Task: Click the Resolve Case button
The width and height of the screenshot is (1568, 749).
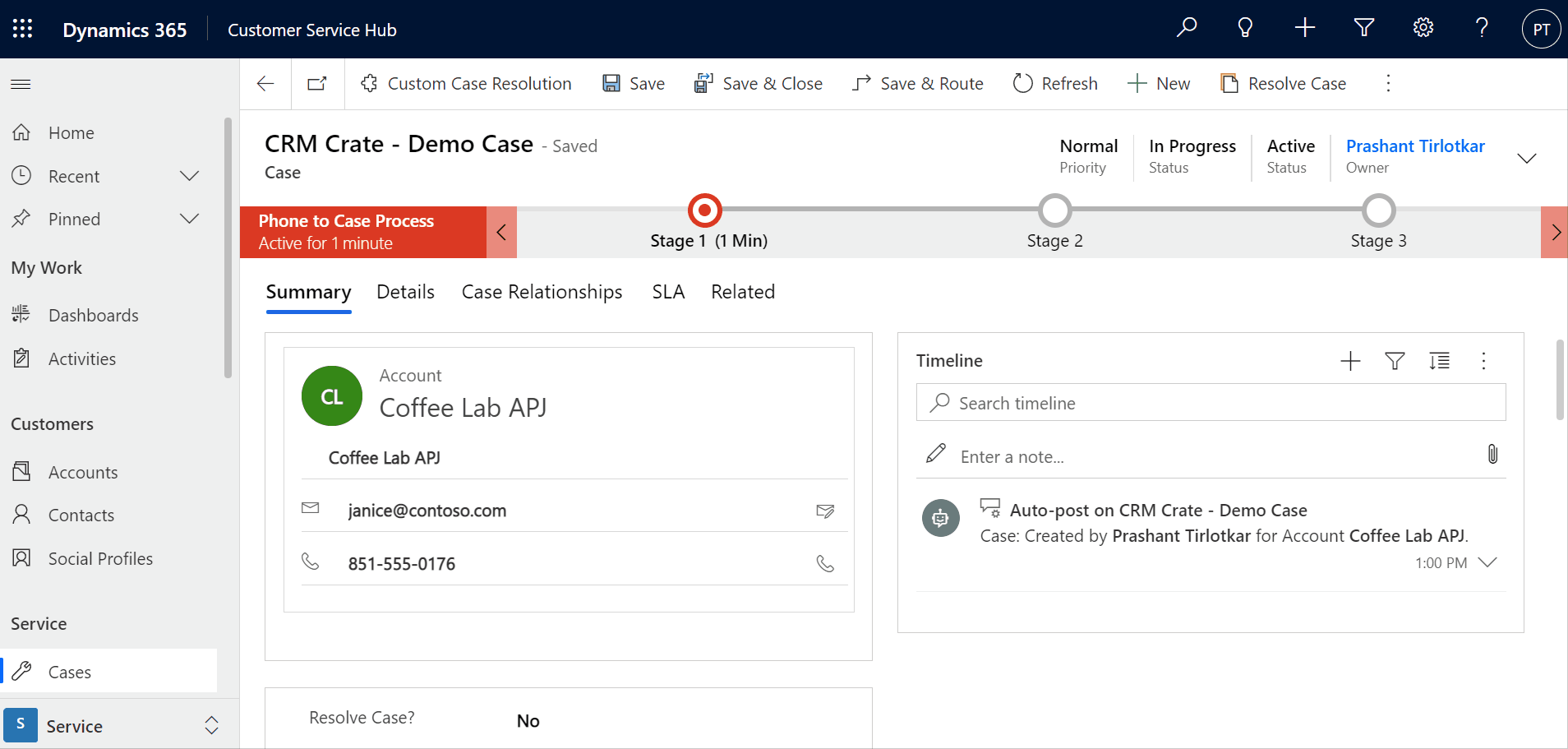Action: pyautogui.click(x=1284, y=83)
